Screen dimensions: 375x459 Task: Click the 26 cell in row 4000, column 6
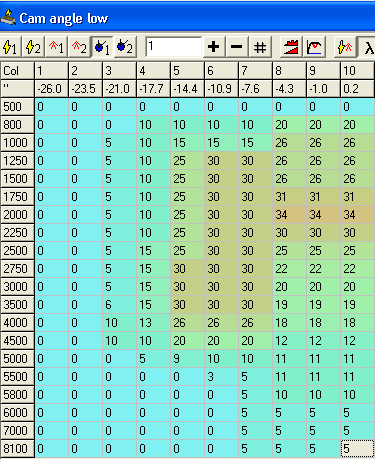(222, 323)
